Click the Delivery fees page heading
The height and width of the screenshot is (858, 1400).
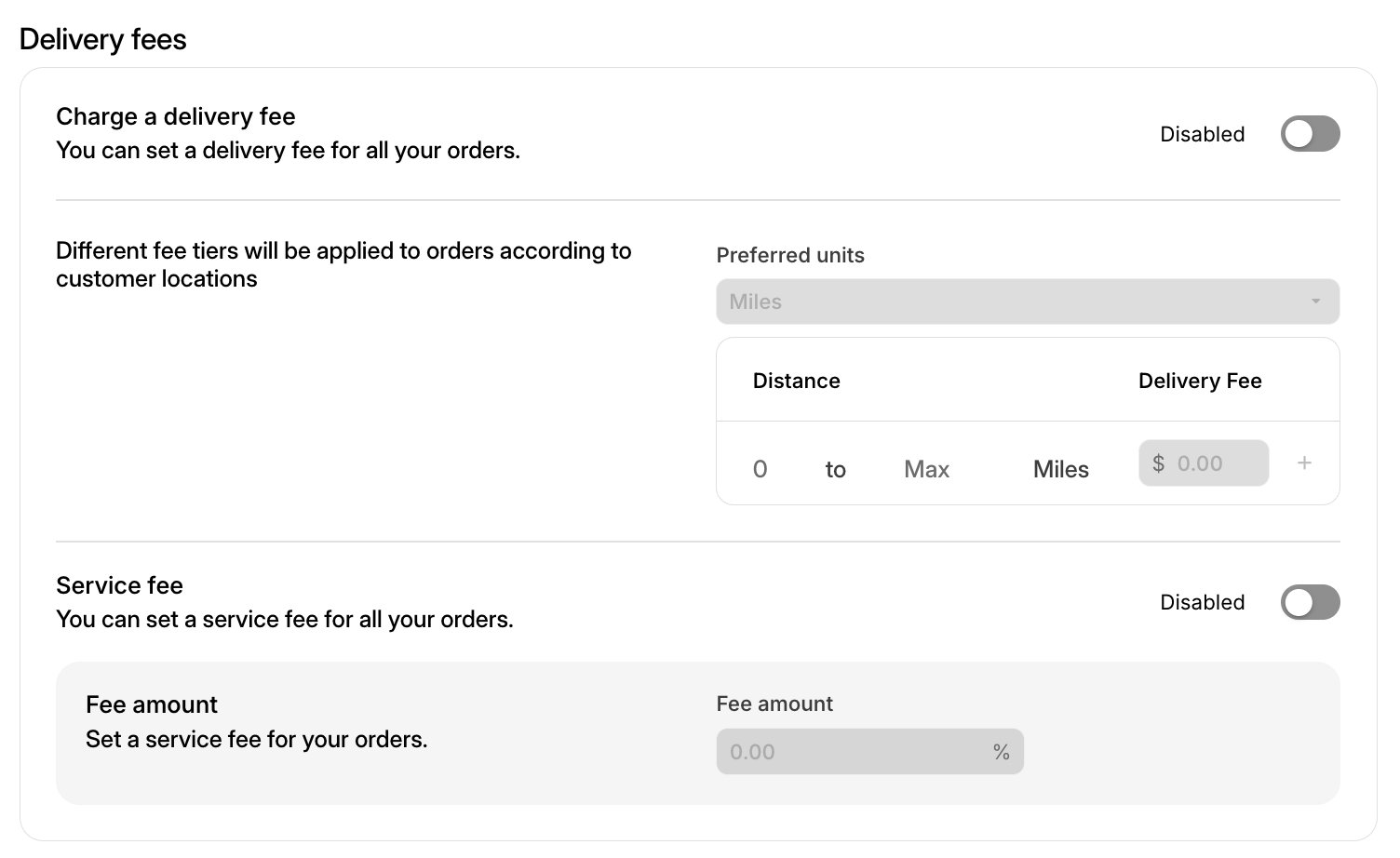point(102,39)
